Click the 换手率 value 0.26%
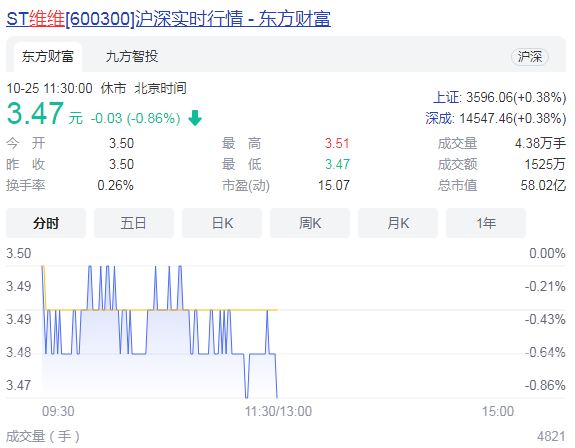Image resolution: width=575 pixels, height=448 pixels. coord(116,186)
